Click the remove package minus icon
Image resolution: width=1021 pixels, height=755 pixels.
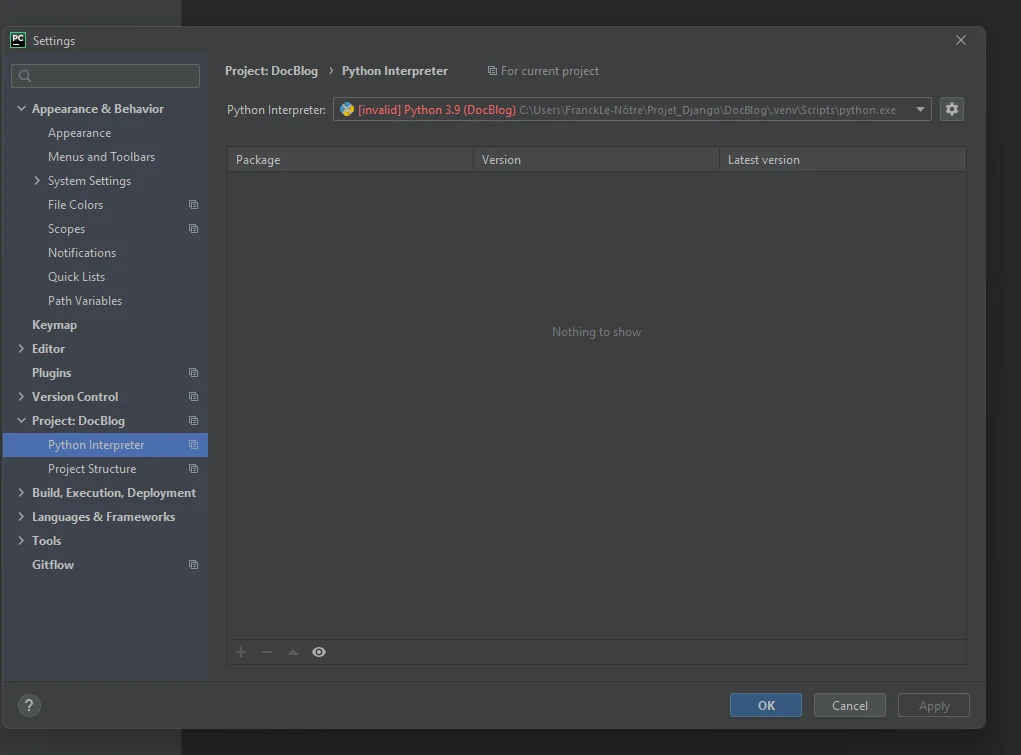point(267,652)
